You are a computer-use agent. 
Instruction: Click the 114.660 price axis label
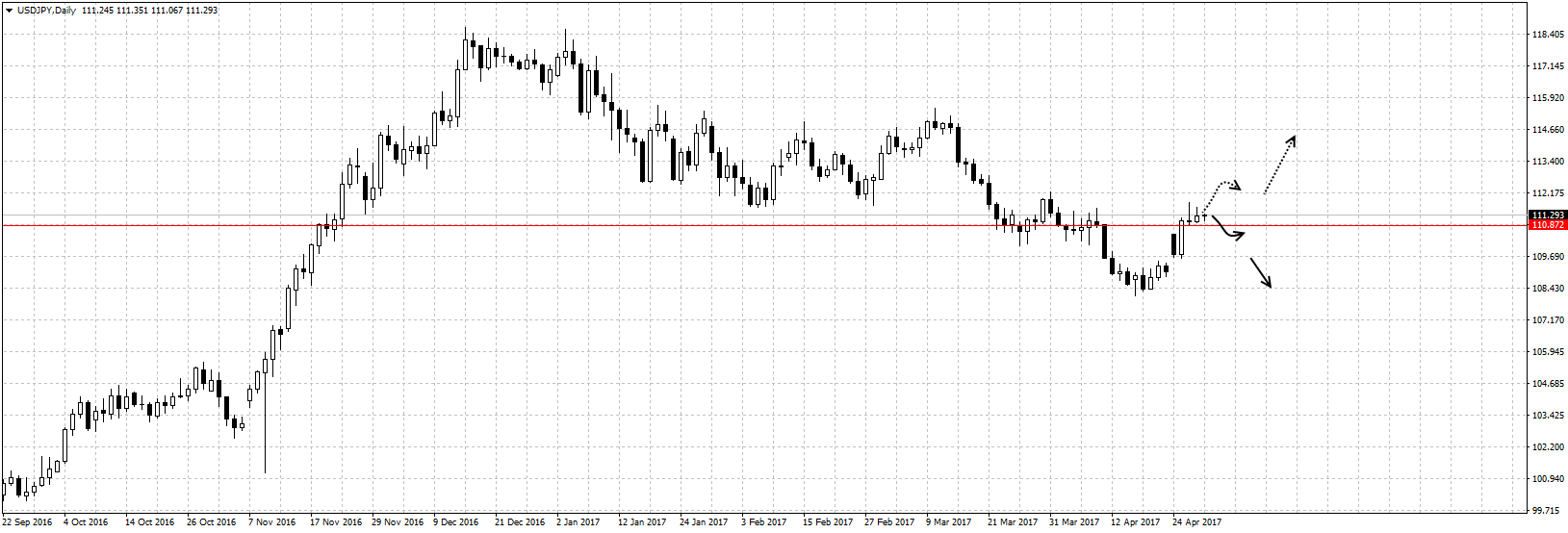pyautogui.click(x=1546, y=130)
